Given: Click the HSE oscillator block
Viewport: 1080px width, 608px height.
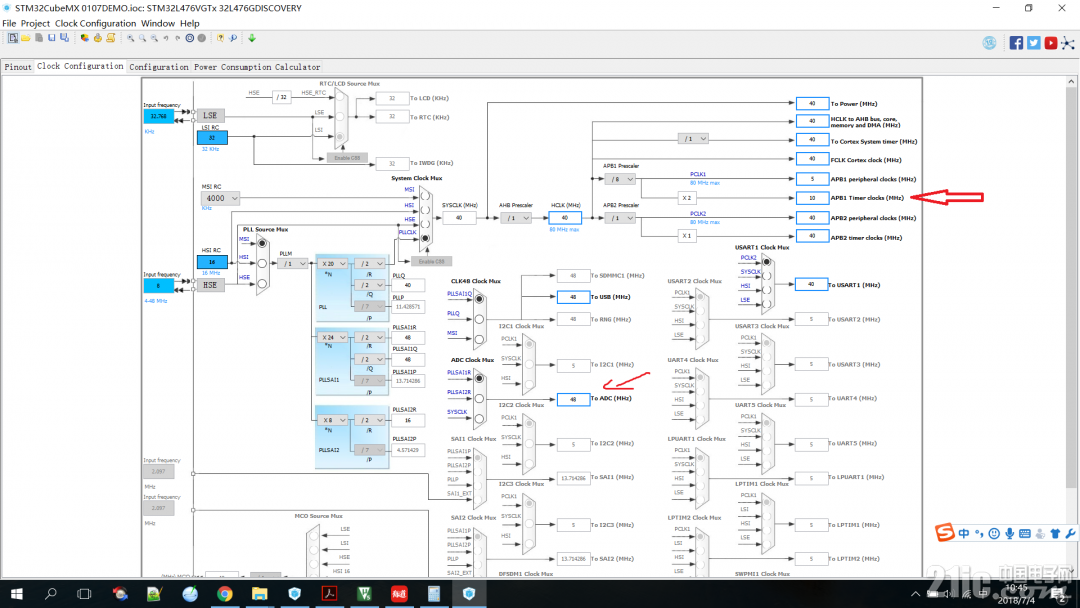Looking at the screenshot, I should coord(210,285).
